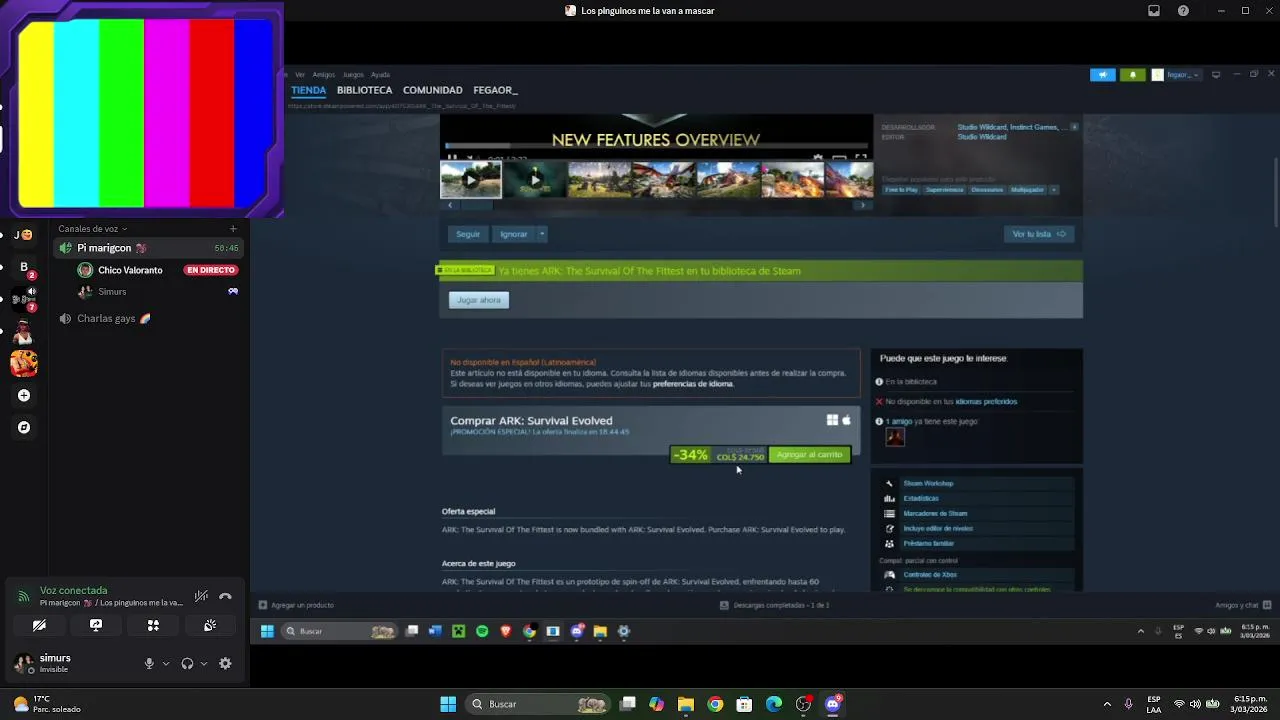The image size is (1280, 720).
Task: Open Steam green notifications bell
Action: click(1132, 75)
